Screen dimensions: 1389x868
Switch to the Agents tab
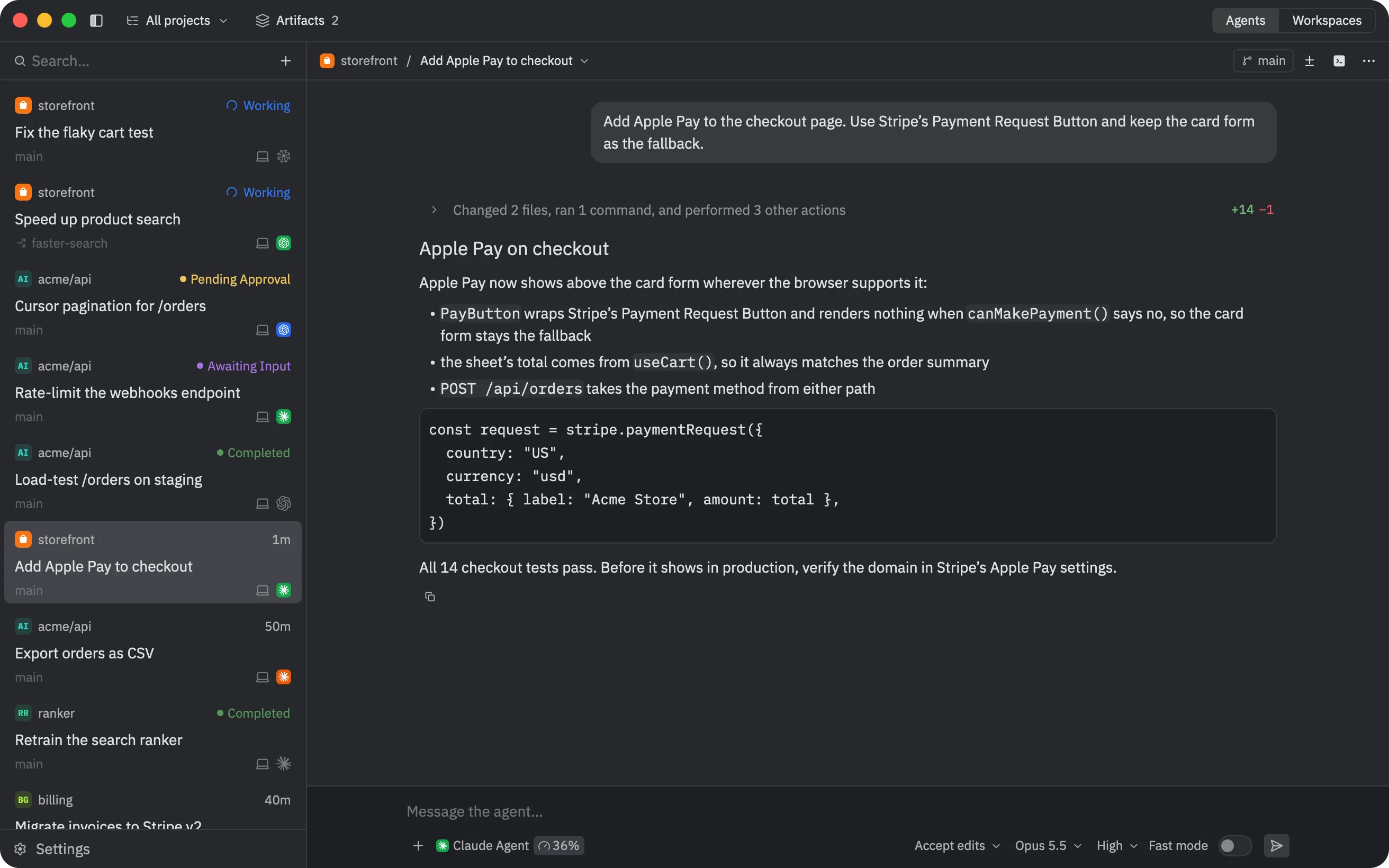[x=1245, y=21]
